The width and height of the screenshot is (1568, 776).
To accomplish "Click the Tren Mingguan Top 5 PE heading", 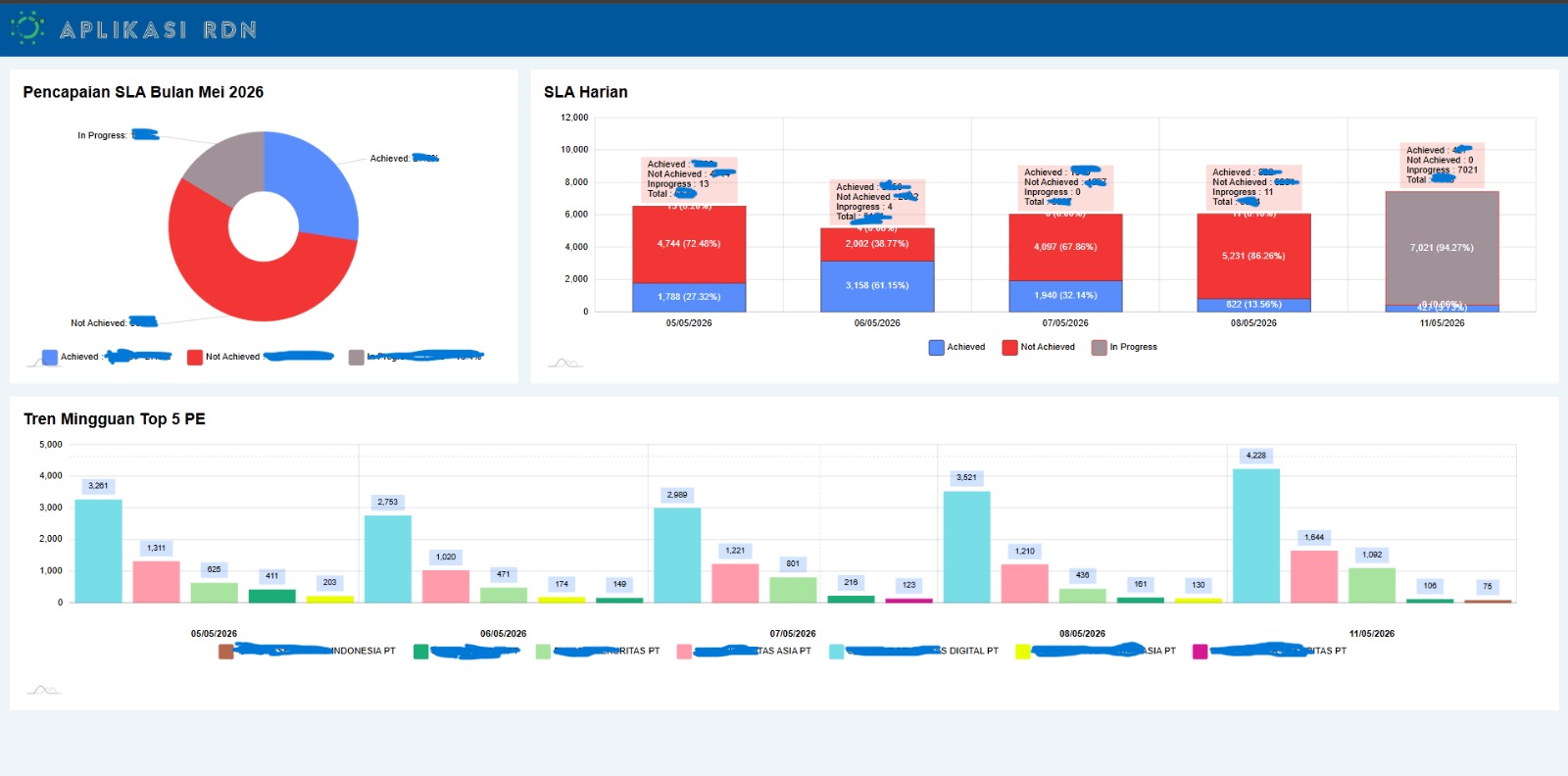I will [x=115, y=419].
